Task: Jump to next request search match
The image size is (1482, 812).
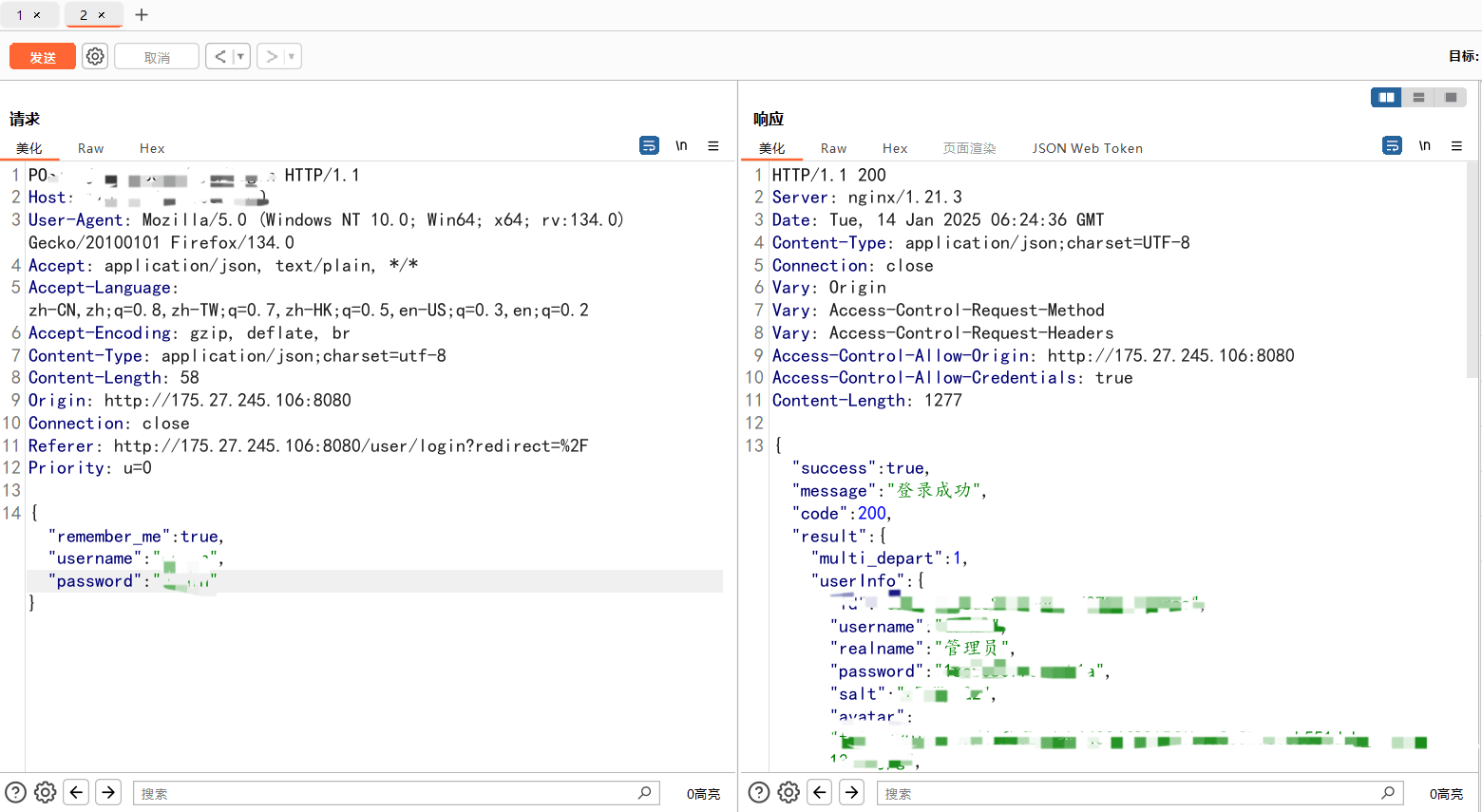Action: 109,792
